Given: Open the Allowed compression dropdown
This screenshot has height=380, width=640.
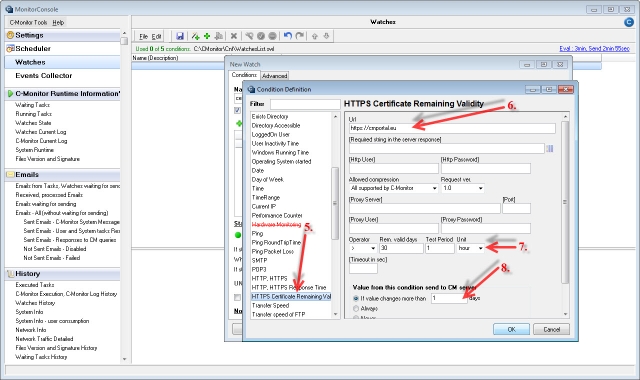Looking at the screenshot, I should tap(393, 188).
